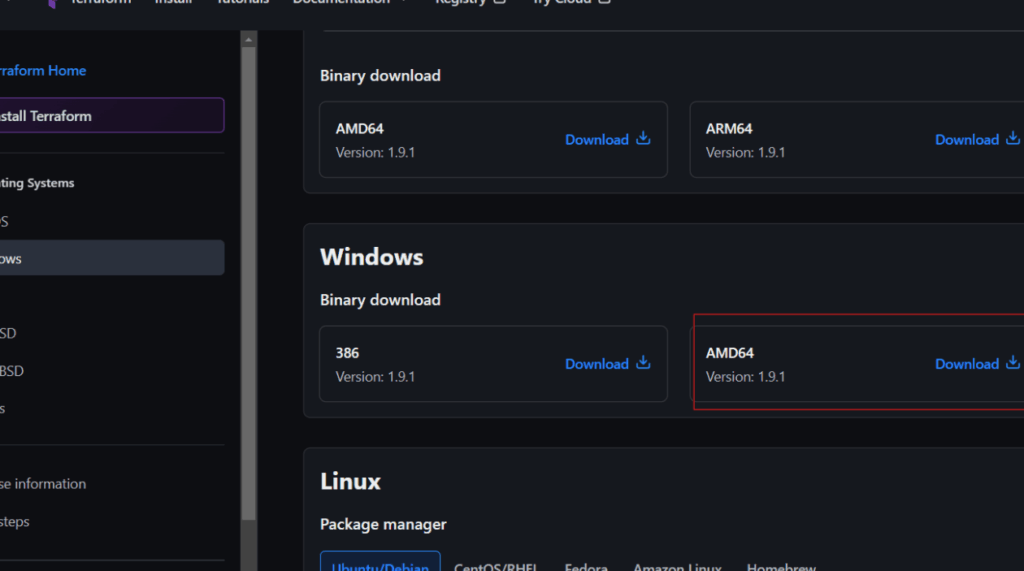This screenshot has height=571, width=1024.
Task: Click the external-link icon next to Try Cloud
Action: pos(603,3)
